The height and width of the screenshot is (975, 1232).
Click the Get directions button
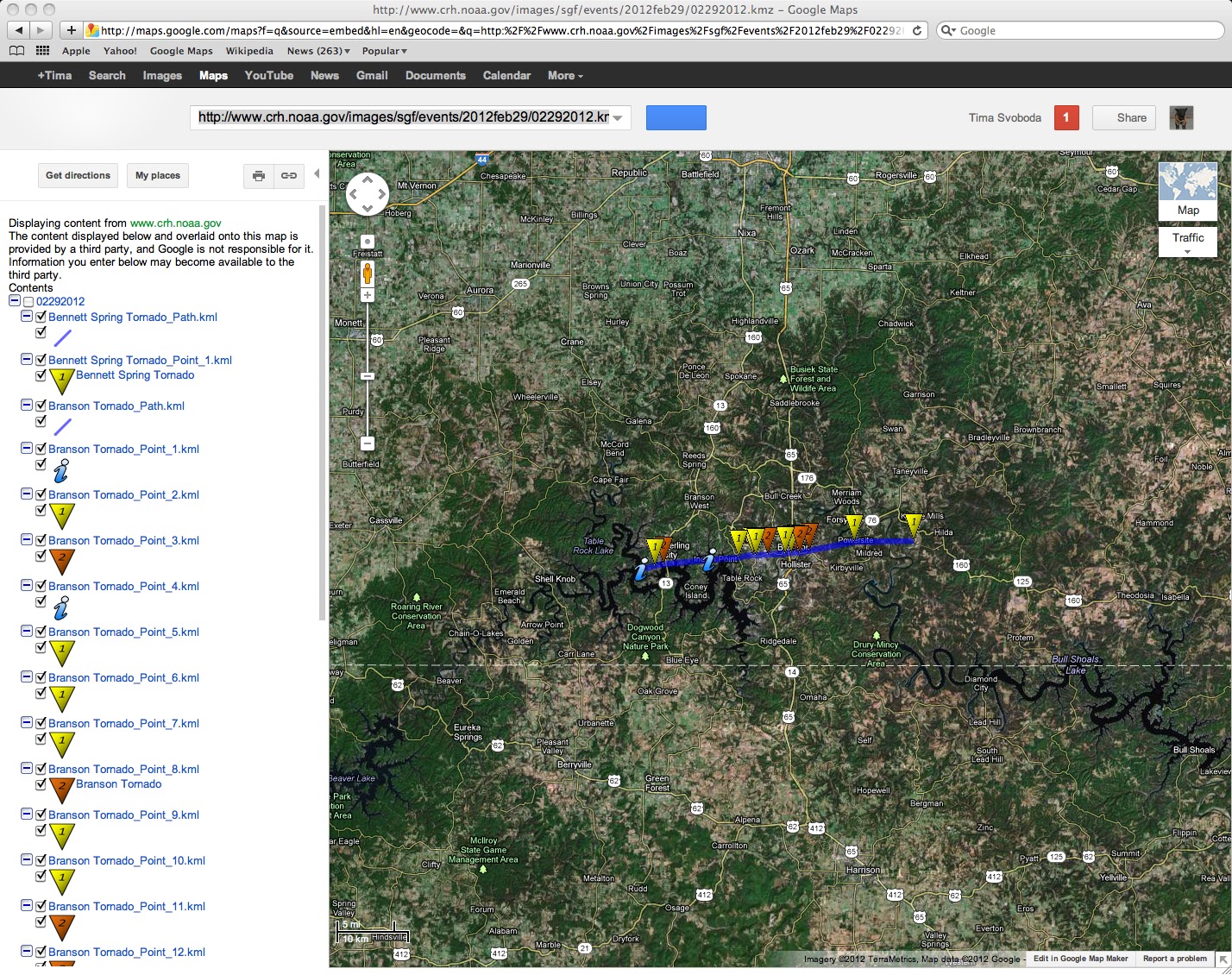coord(78,175)
